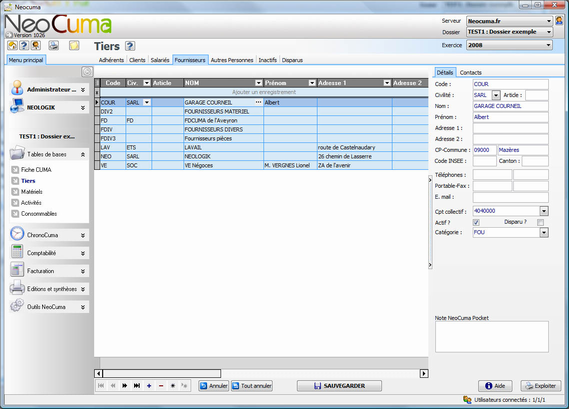569x409 pixels.
Task: Jump to last record navigation icon
Action: coord(137,385)
